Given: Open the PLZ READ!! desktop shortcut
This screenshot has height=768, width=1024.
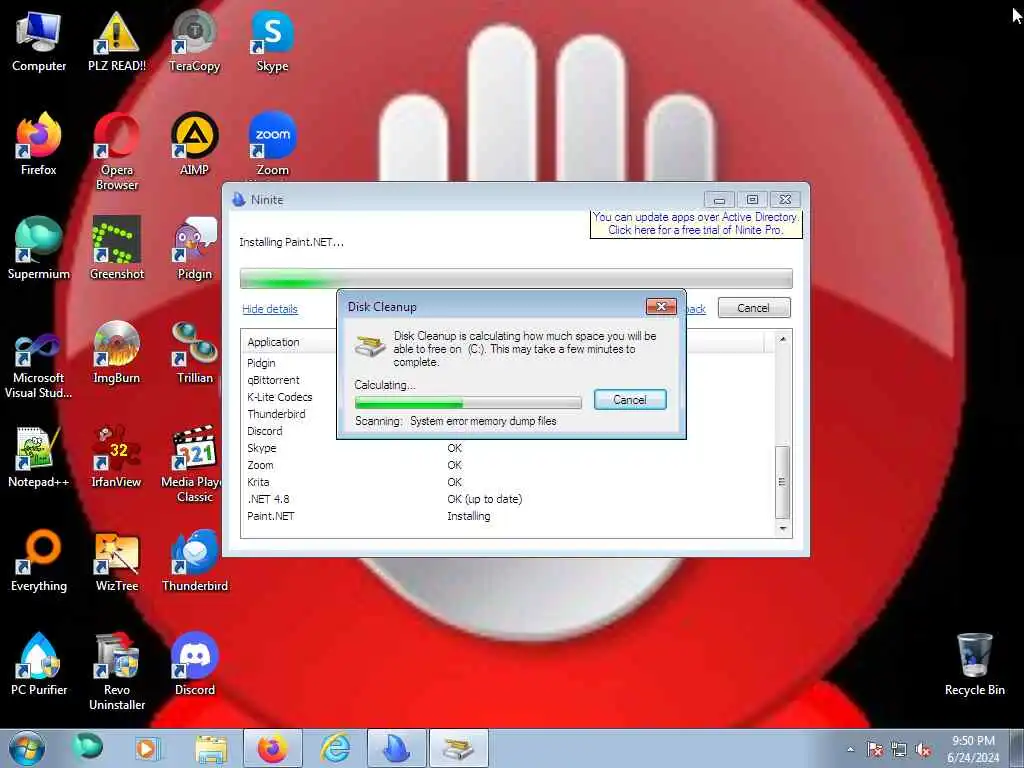Looking at the screenshot, I should pos(117,41).
